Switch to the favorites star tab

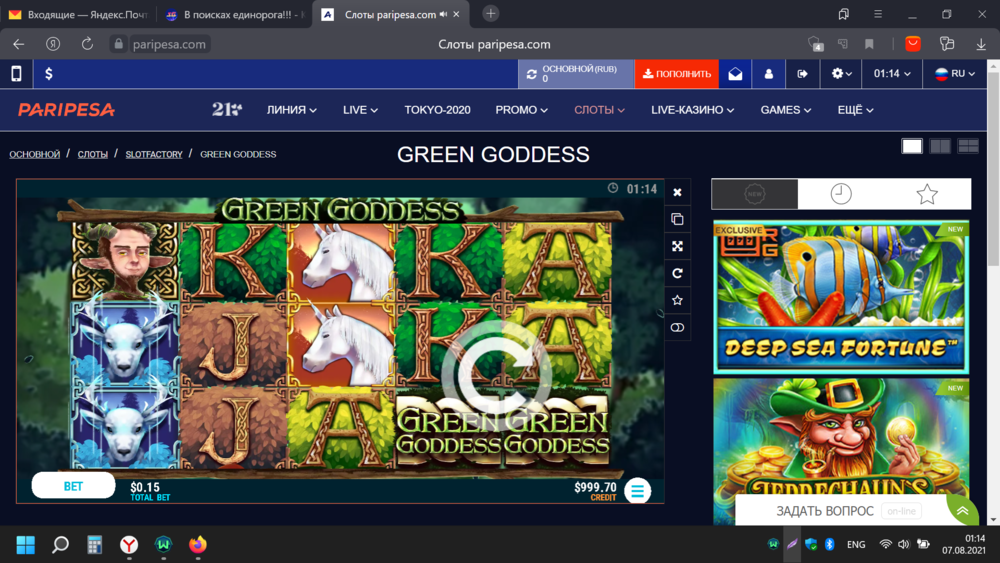point(927,194)
